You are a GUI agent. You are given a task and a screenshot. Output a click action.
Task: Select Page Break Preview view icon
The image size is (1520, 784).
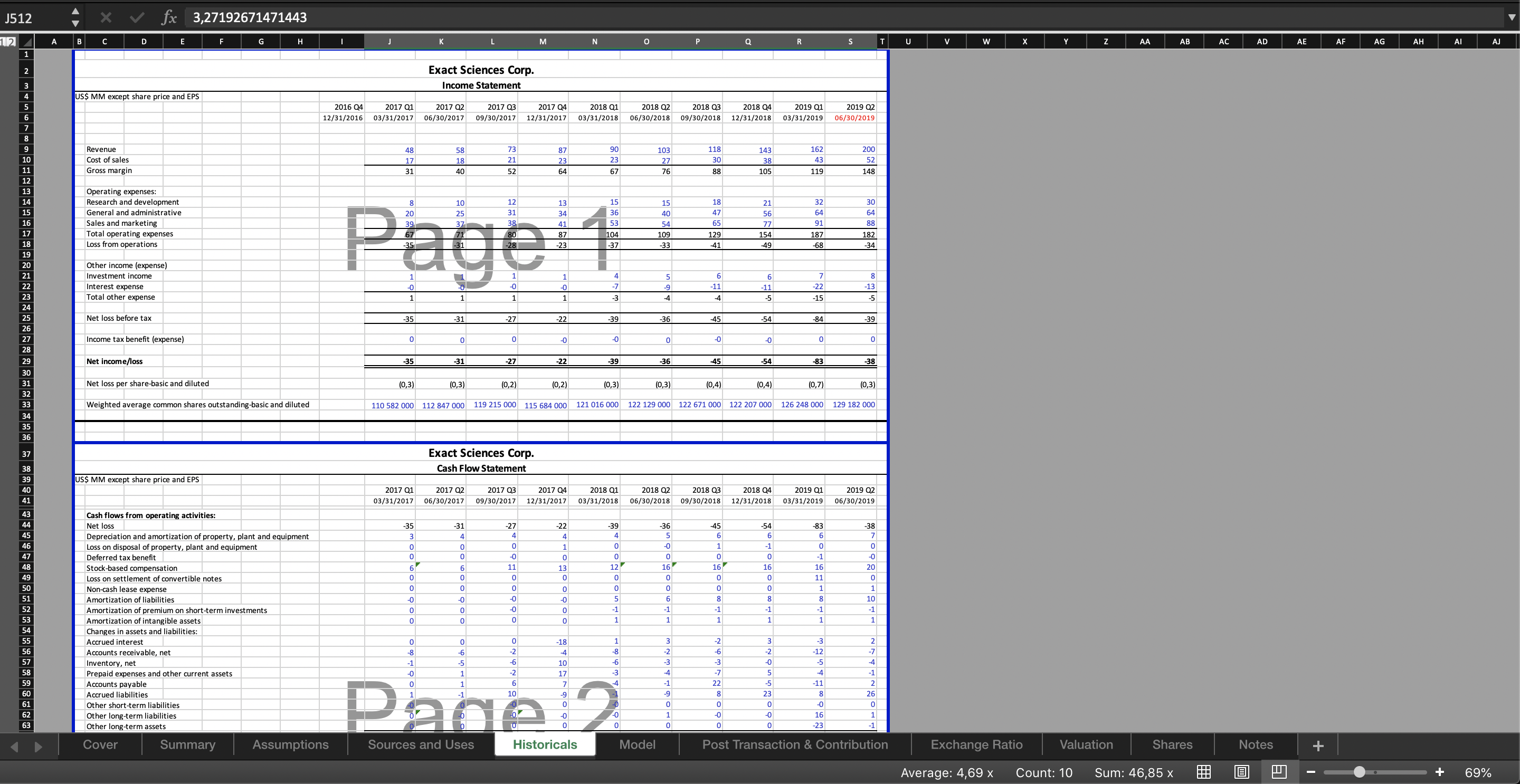1279,772
